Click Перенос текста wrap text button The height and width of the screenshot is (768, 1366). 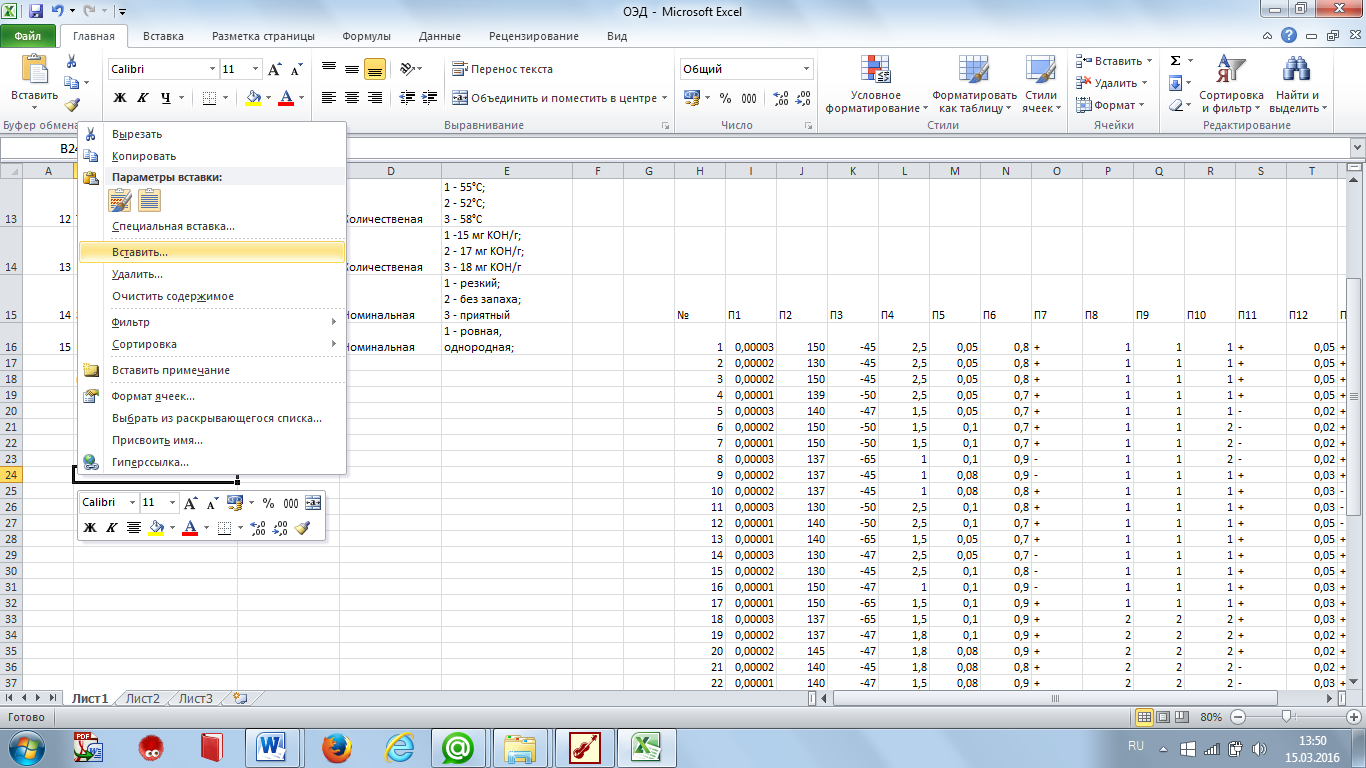pos(502,69)
